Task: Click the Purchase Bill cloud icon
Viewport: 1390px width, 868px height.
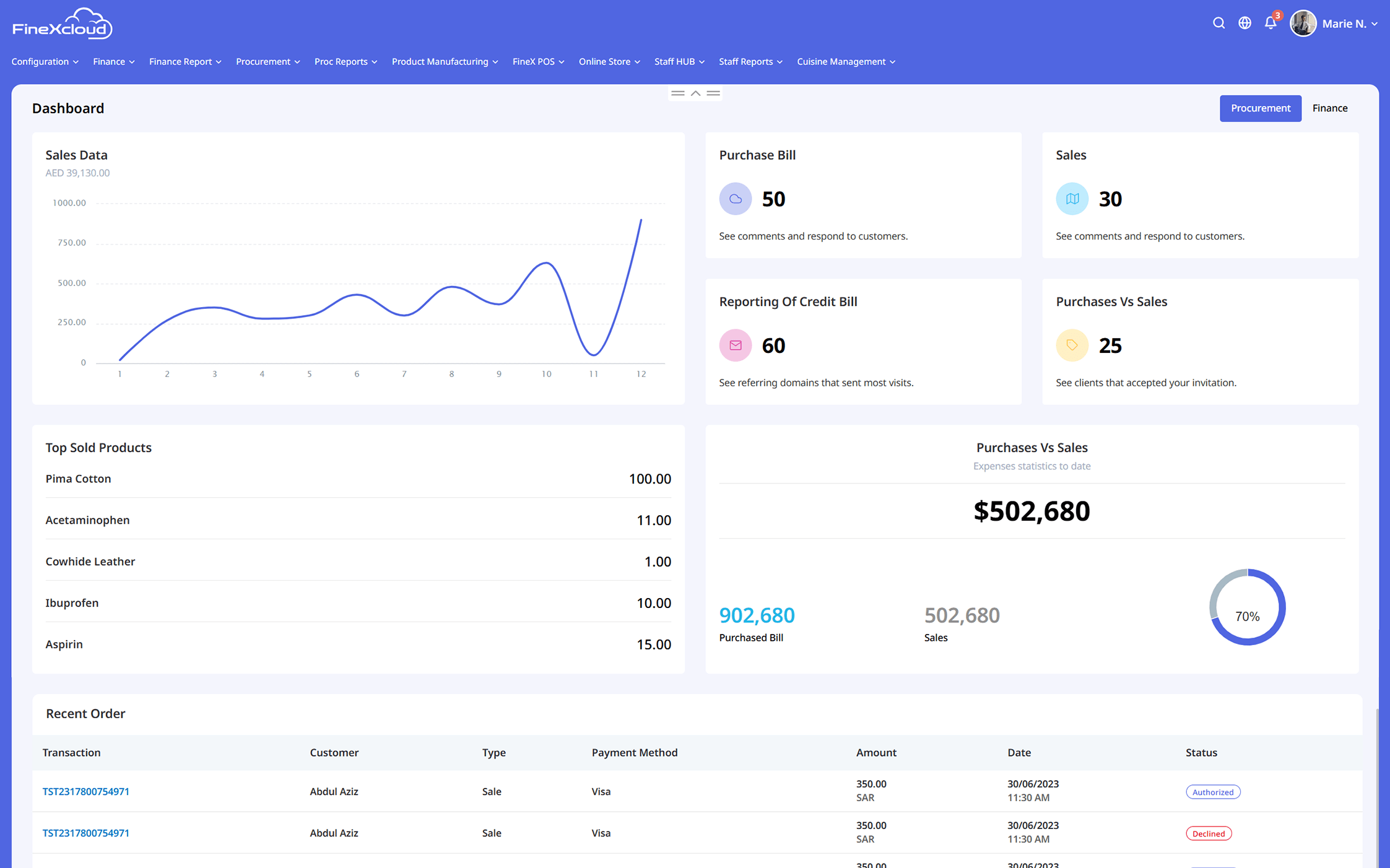Action: point(735,199)
